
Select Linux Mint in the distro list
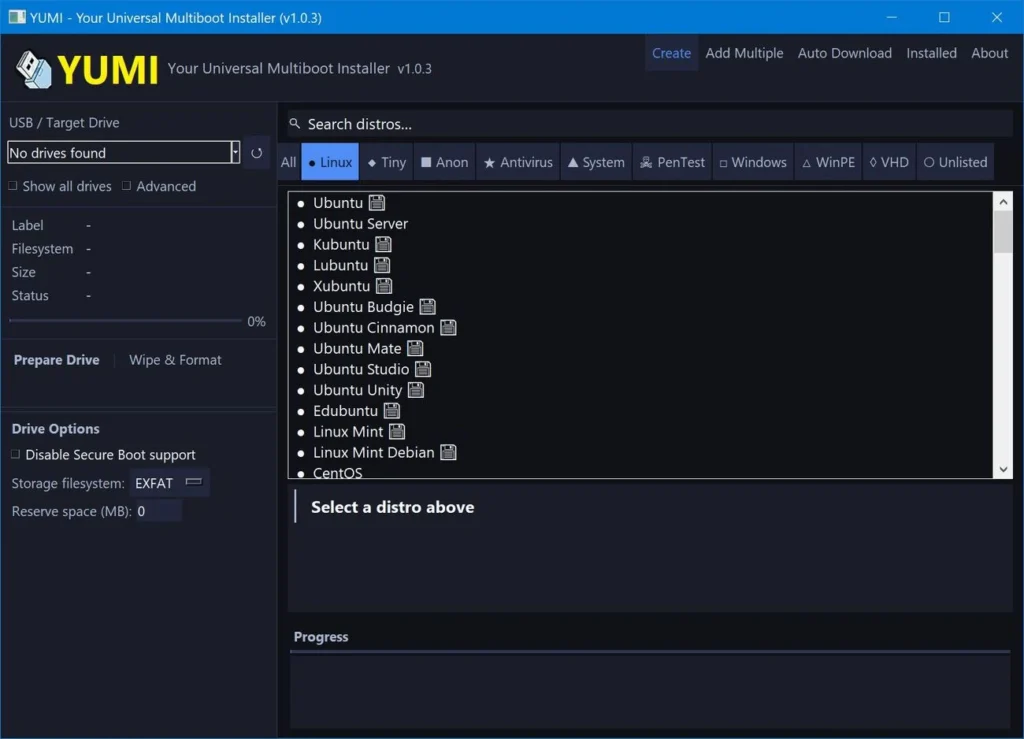[348, 432]
